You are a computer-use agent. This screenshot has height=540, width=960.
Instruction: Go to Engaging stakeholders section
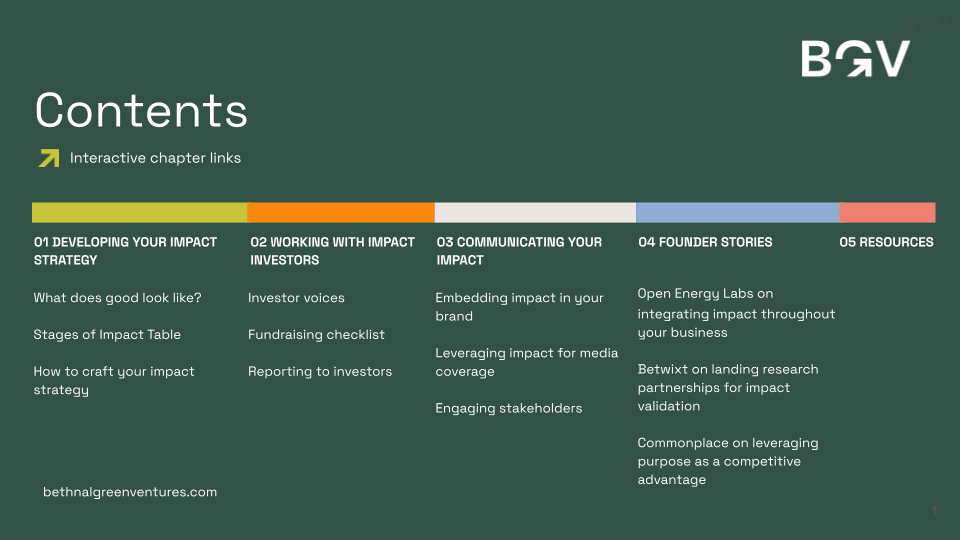[x=509, y=408]
